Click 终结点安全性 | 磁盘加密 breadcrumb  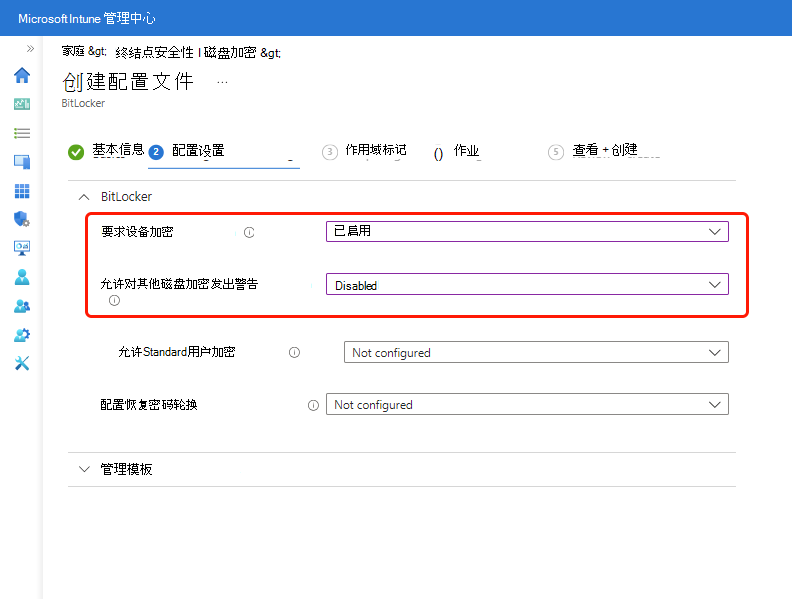(x=186, y=53)
